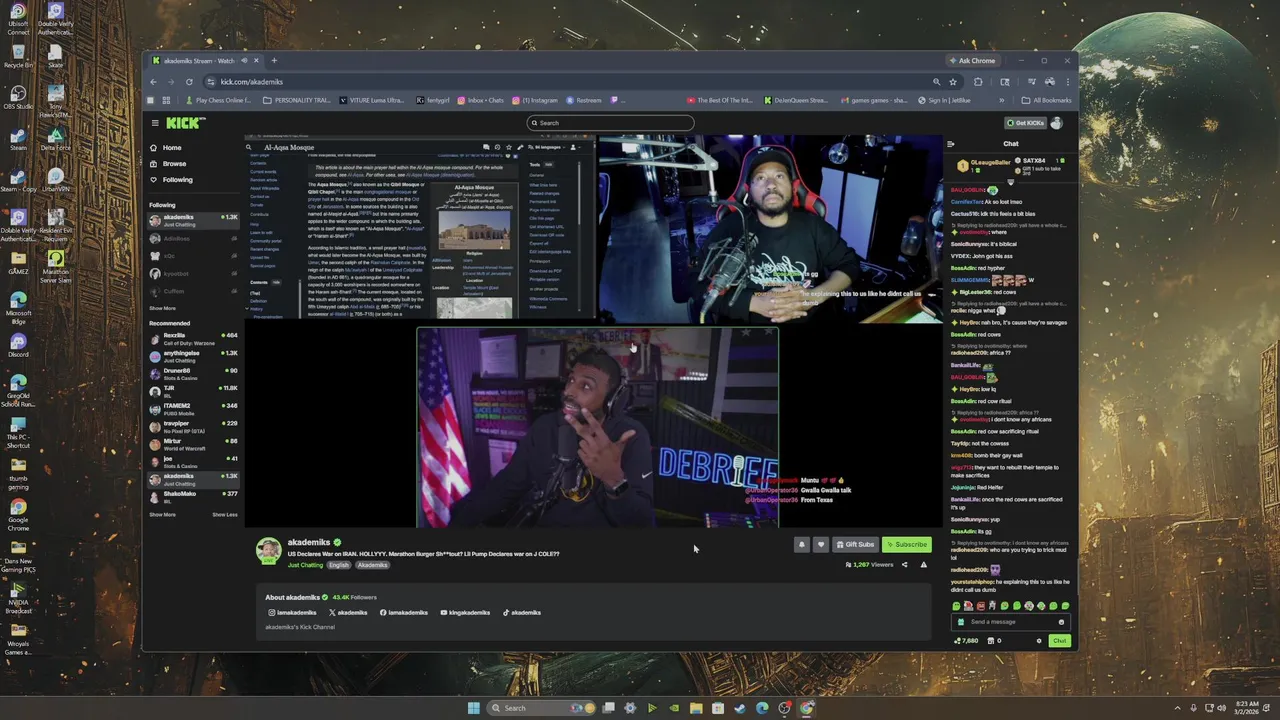Click the Get KICKs button
The height and width of the screenshot is (720, 1280).
click(x=1025, y=123)
